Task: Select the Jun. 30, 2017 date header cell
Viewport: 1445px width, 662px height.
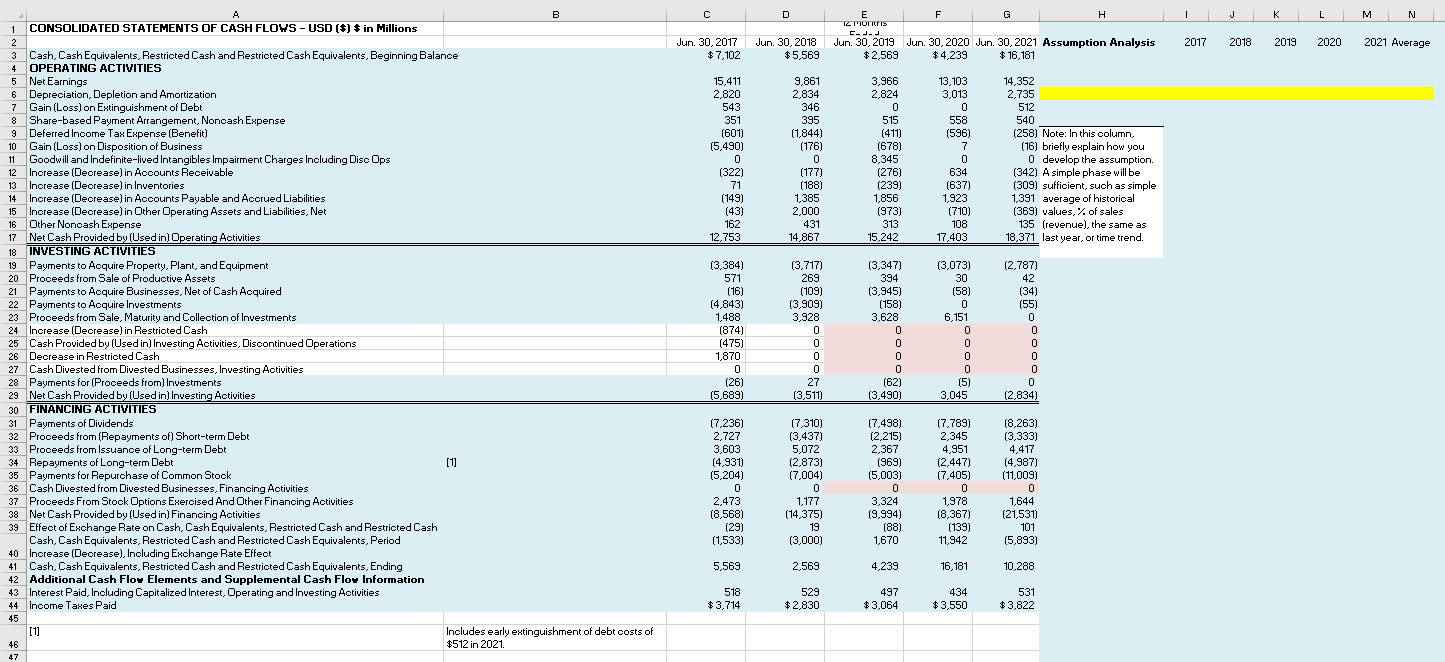Action: click(706, 43)
